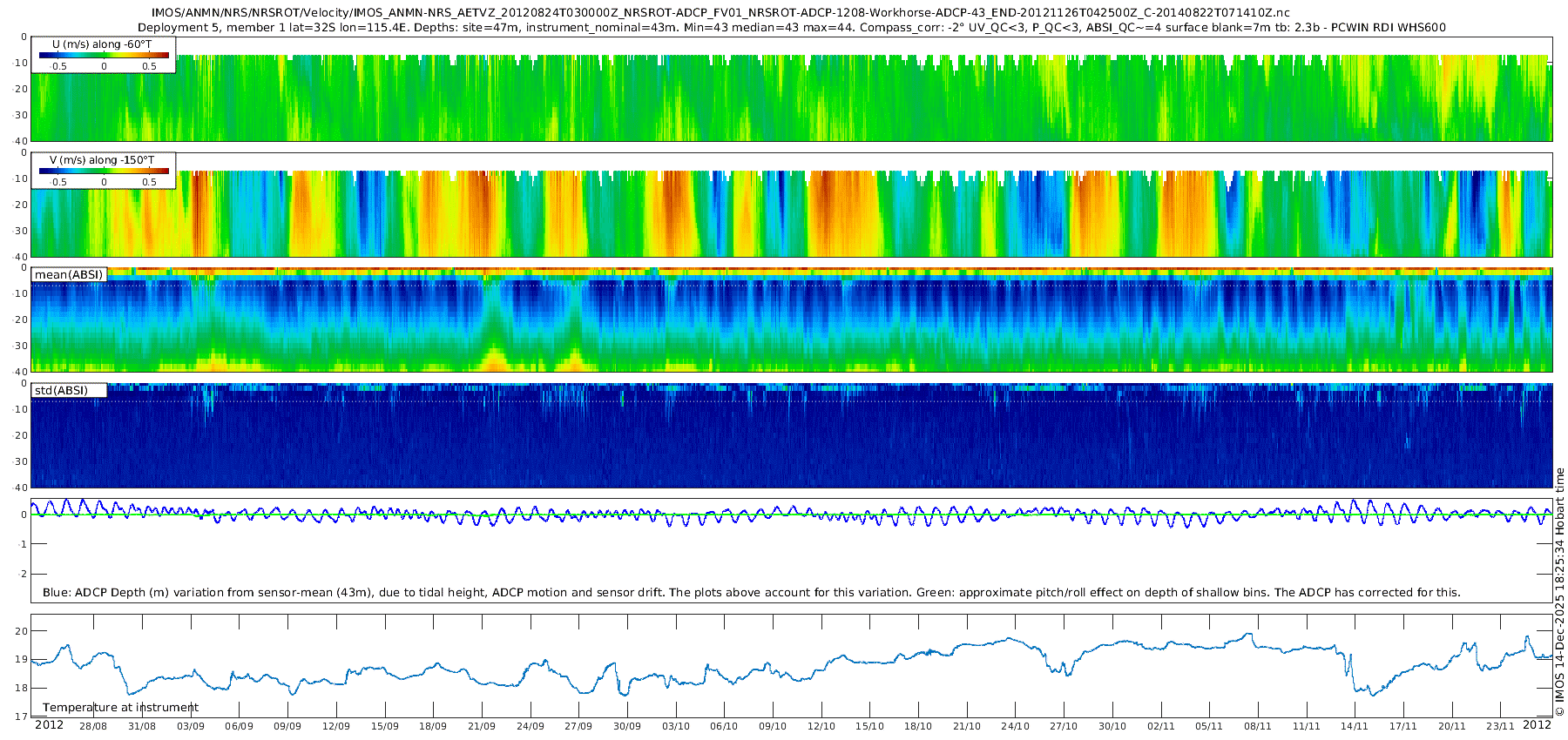Click the U (m/s) velocity colorbar
The width and height of the screenshot is (1568, 740).
click(104, 56)
